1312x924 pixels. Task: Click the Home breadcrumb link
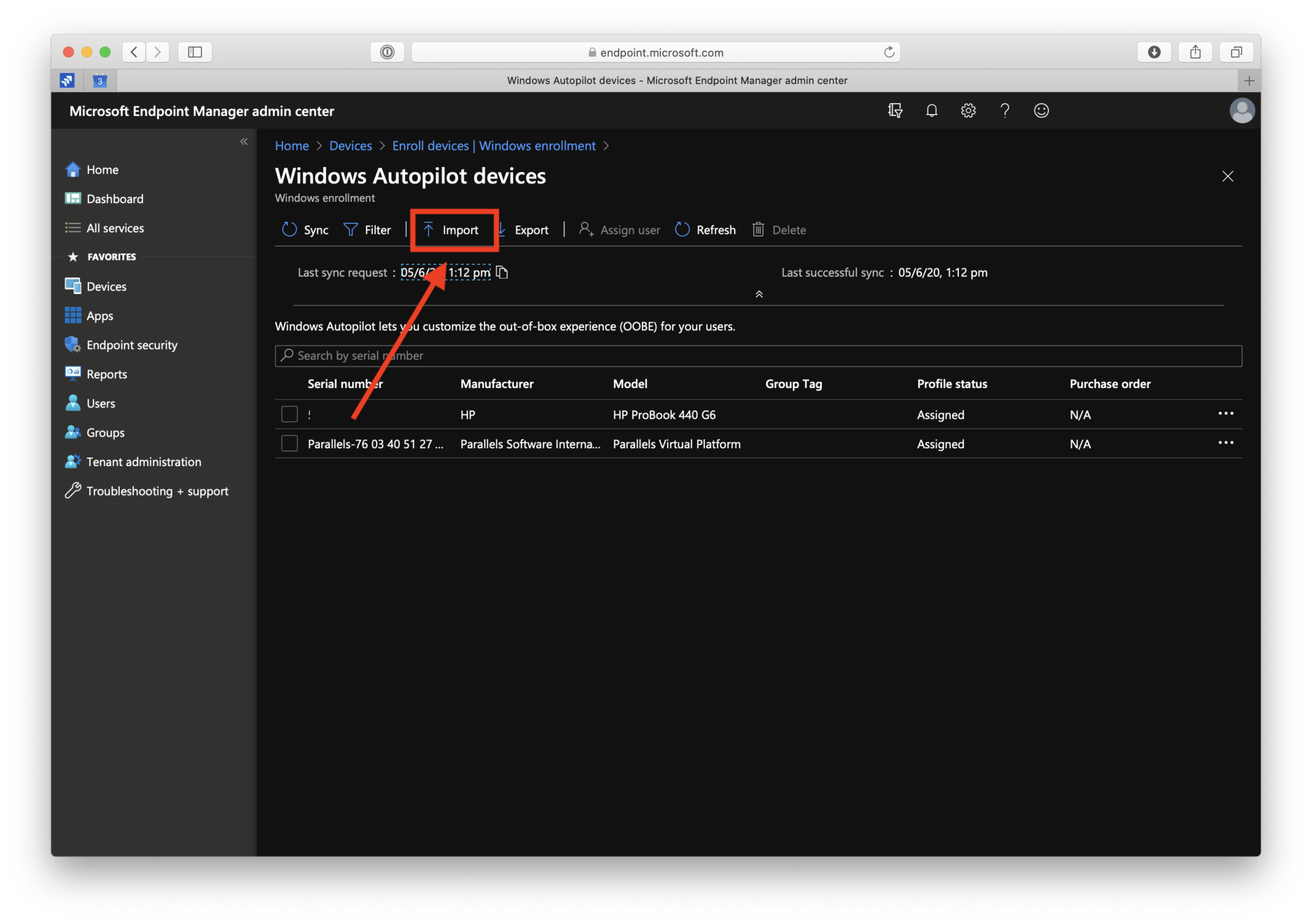pos(291,145)
